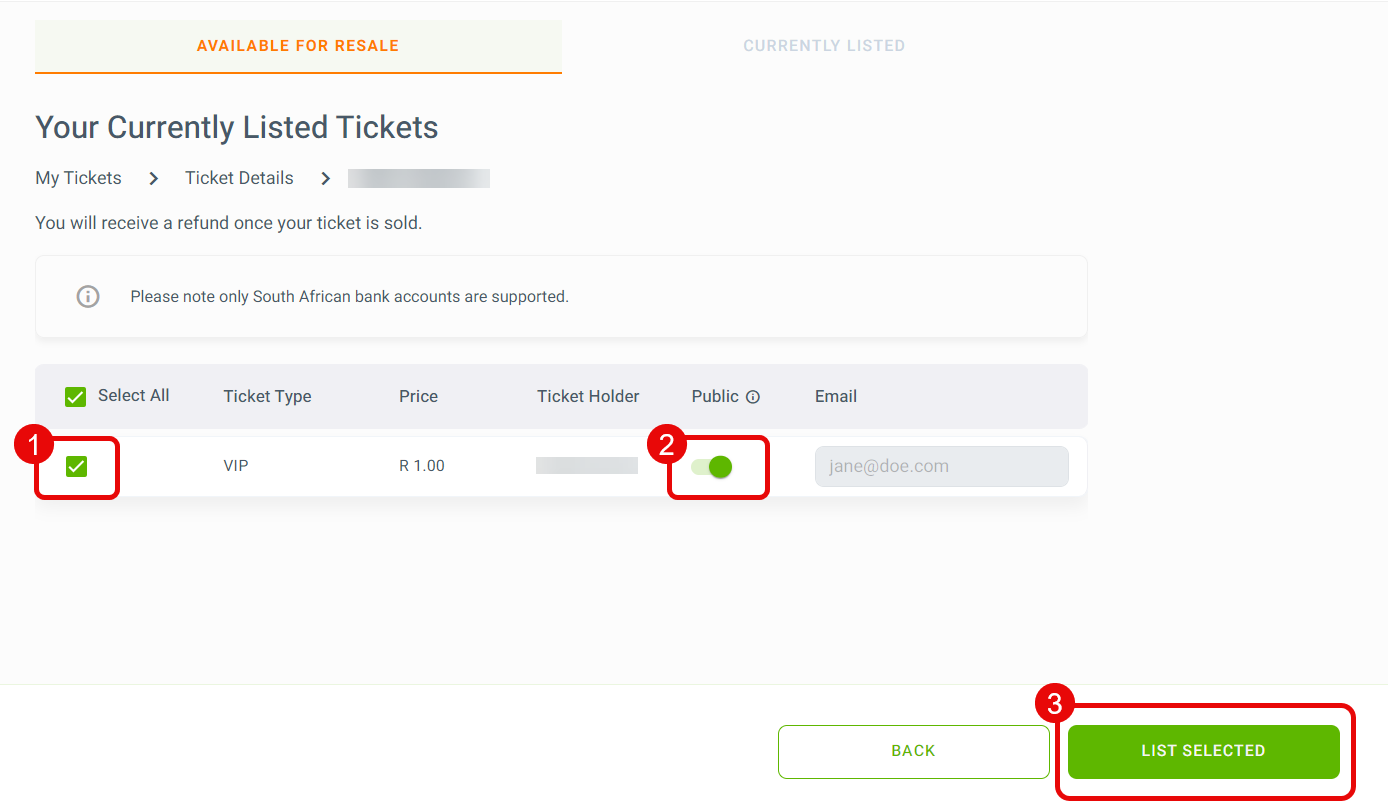Click the VIP ticket type cell
The image size is (1388, 801).
[236, 466]
